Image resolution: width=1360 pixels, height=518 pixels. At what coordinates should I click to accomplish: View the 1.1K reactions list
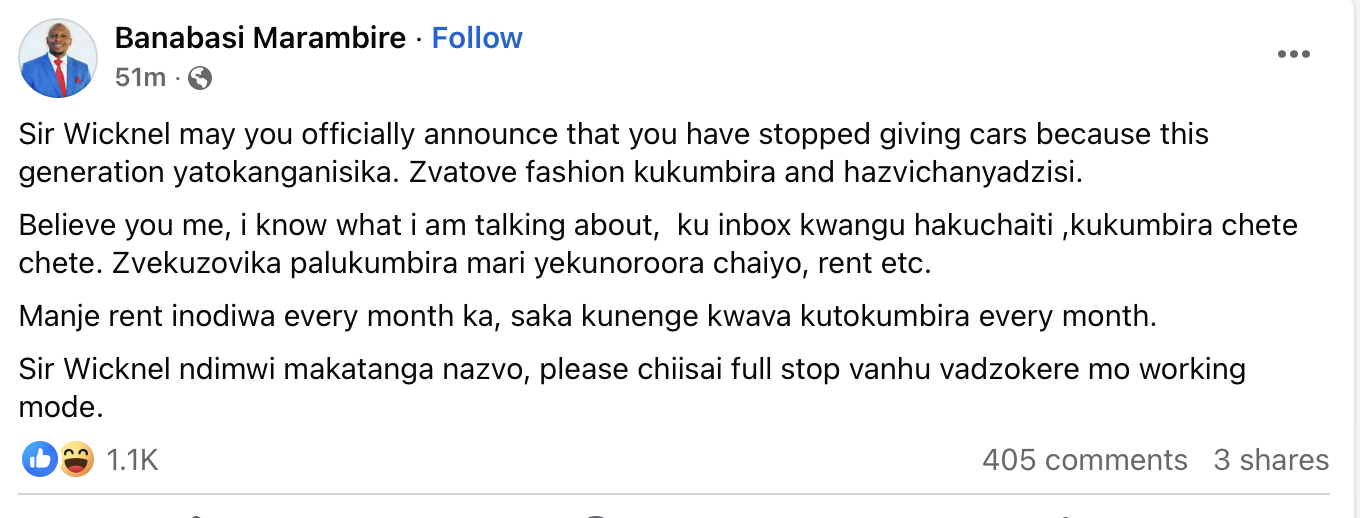[132, 460]
